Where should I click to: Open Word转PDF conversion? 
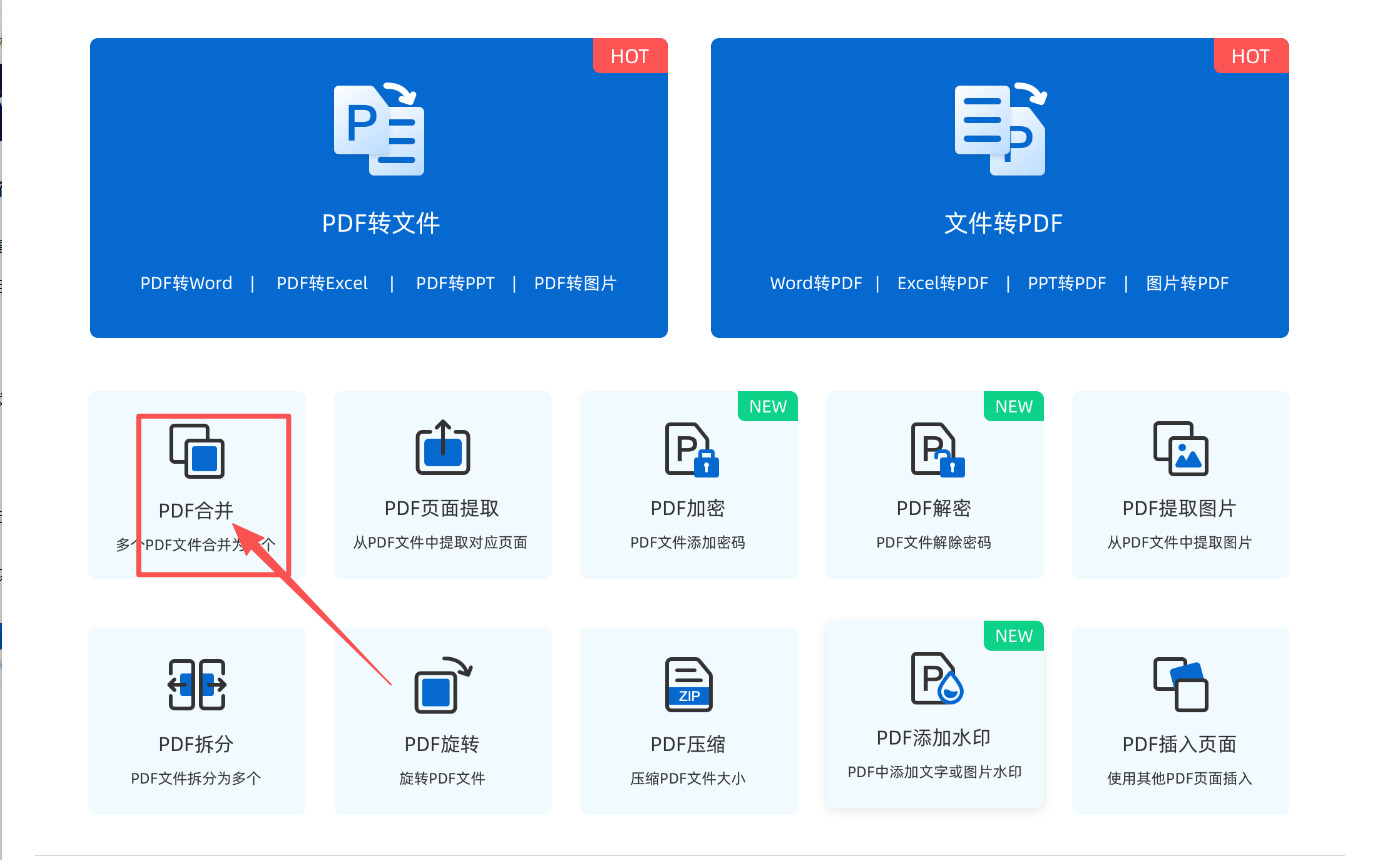pos(816,283)
